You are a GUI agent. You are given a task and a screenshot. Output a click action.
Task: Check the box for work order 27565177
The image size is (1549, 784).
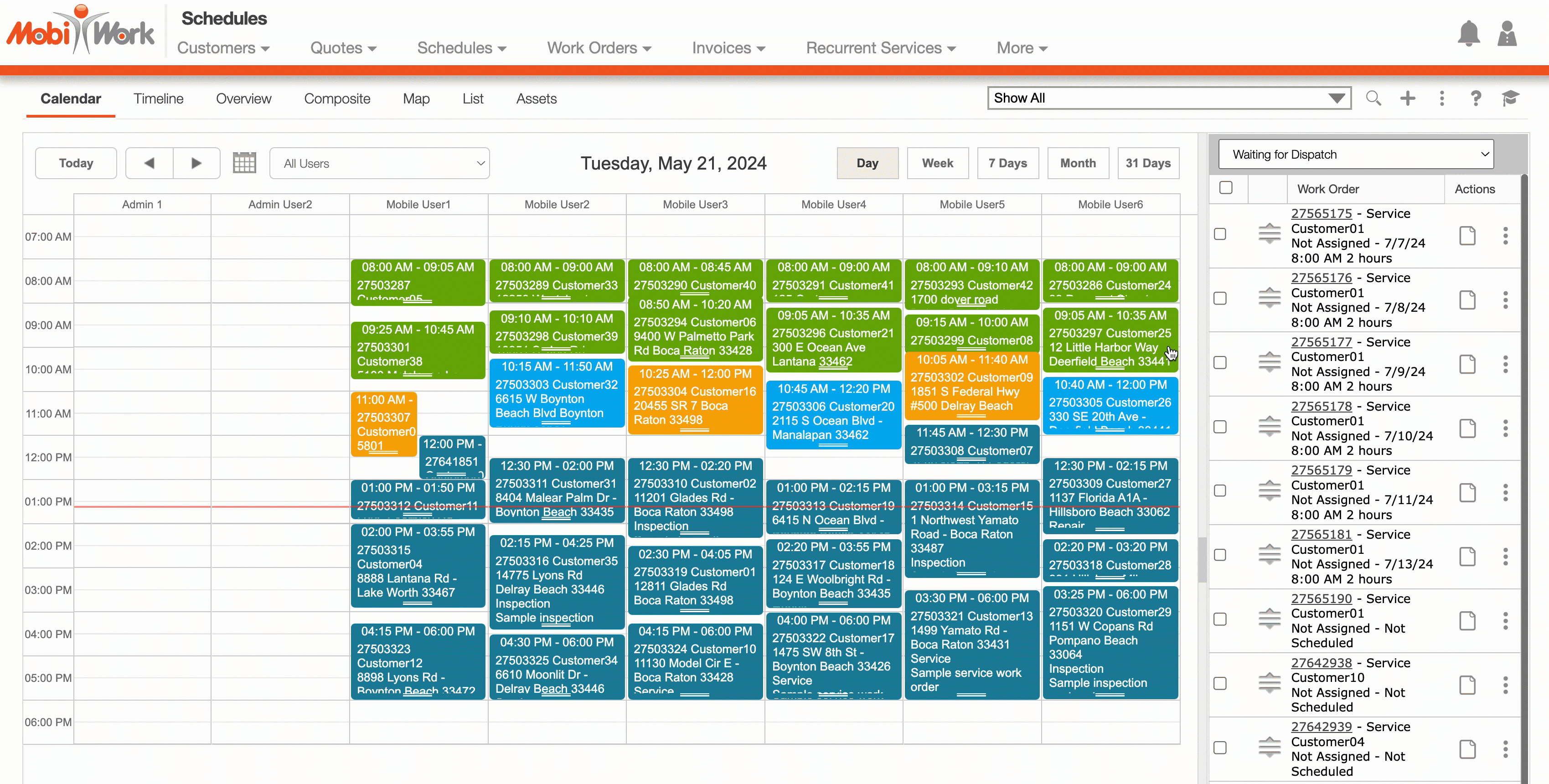coord(1219,362)
